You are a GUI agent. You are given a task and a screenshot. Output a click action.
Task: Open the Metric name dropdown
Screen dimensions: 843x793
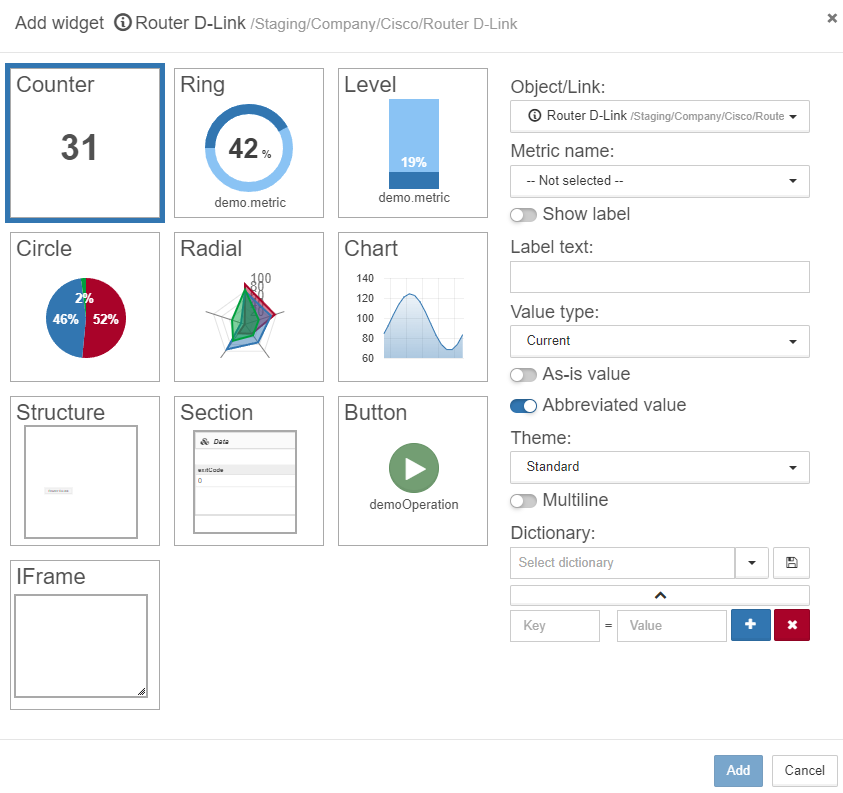coord(660,181)
